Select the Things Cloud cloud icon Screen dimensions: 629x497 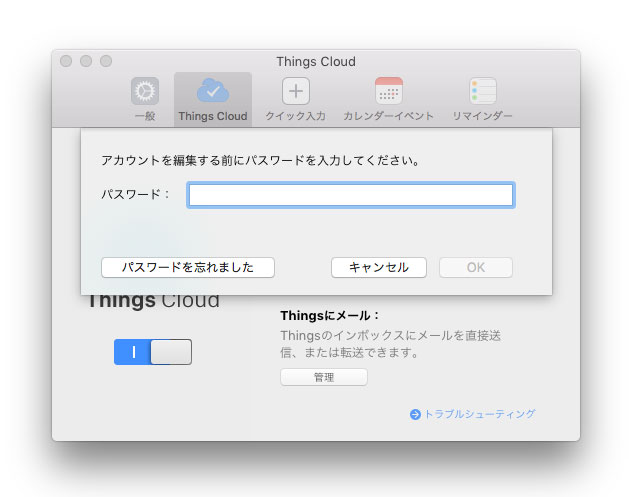coord(213,90)
